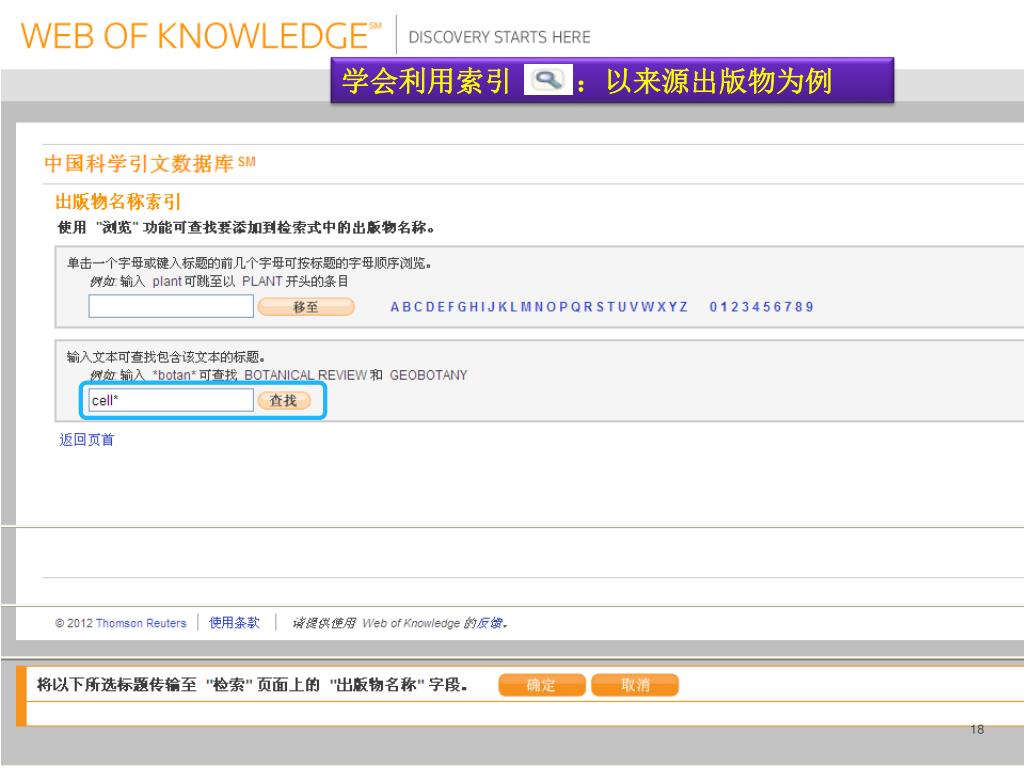Browse titles starting with letter H
The height and width of the screenshot is (768, 1024).
tap(474, 307)
